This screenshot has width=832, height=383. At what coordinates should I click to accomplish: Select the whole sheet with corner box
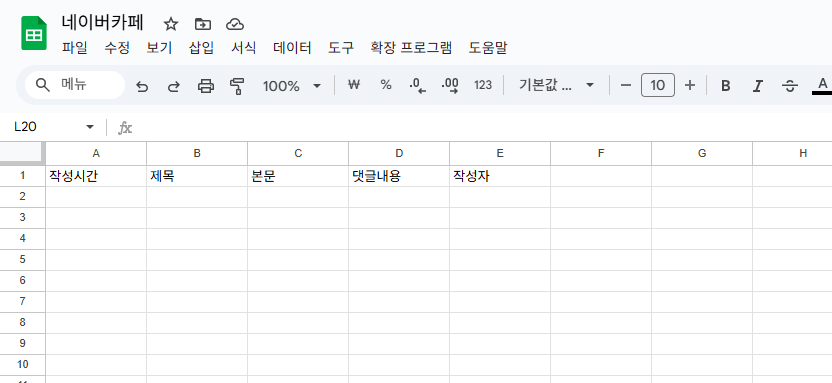pyautogui.click(x=23, y=153)
